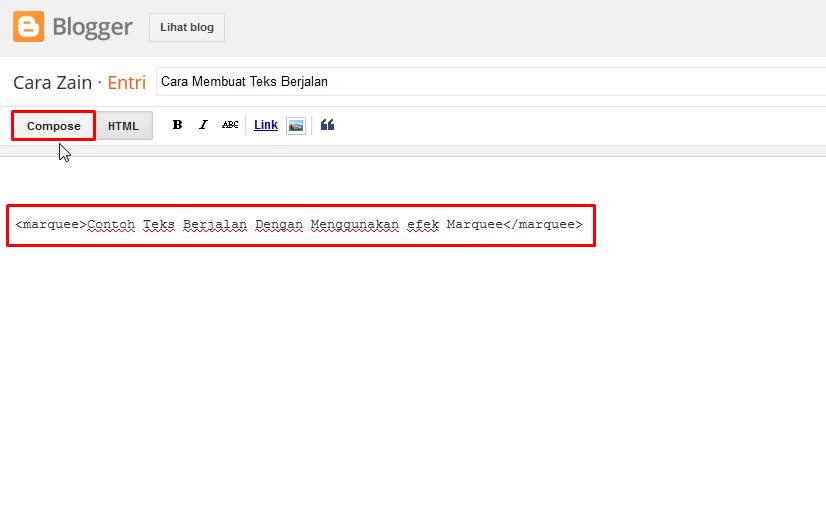
Task: Toggle bold formatting
Action: click(178, 125)
